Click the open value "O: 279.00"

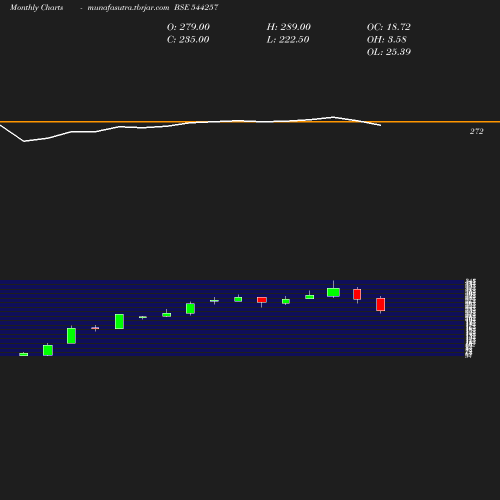pyautogui.click(x=188, y=27)
